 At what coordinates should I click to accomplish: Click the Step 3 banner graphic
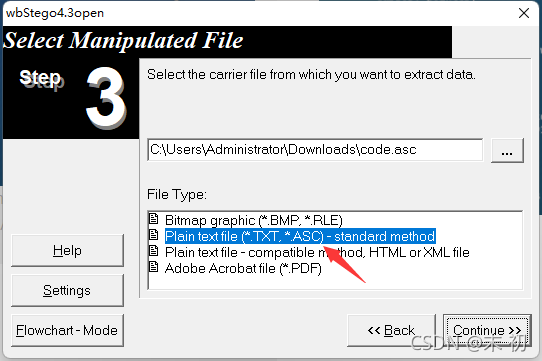(71, 99)
